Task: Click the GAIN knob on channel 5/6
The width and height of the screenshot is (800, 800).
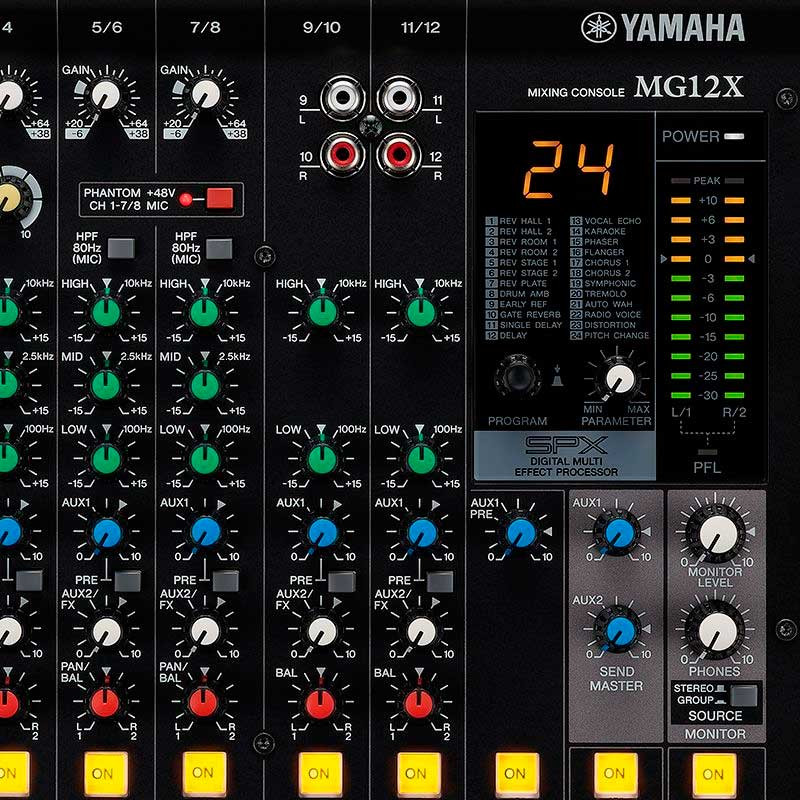Action: 106,95
